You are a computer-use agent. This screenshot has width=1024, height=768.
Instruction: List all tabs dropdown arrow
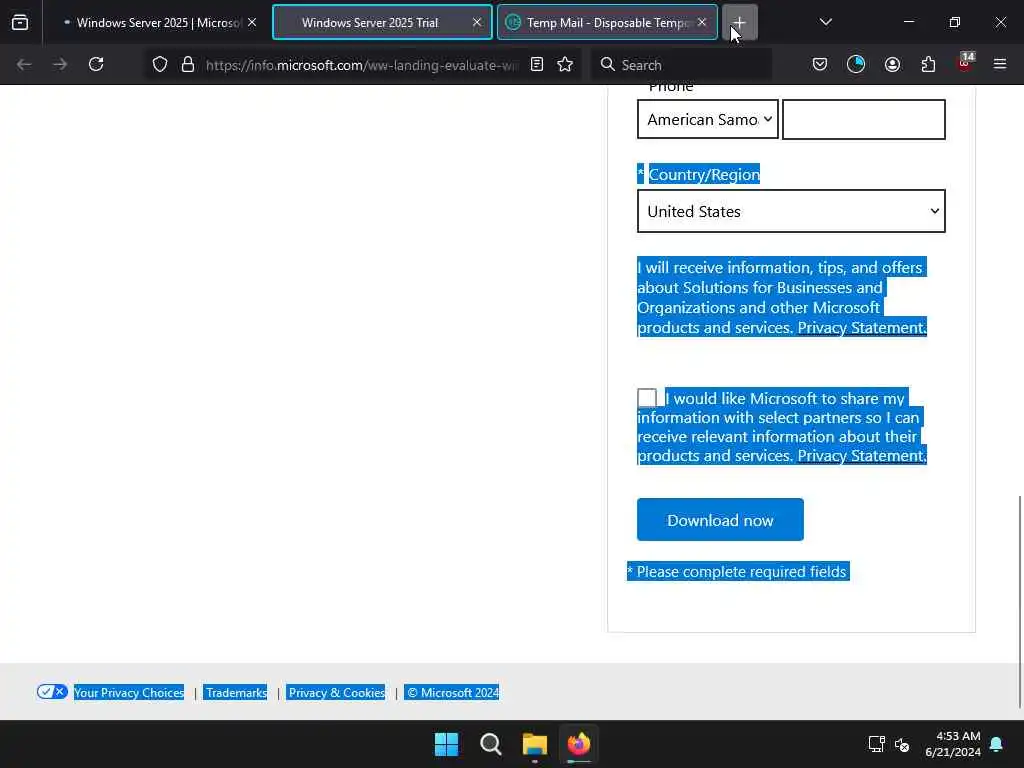[x=825, y=22]
